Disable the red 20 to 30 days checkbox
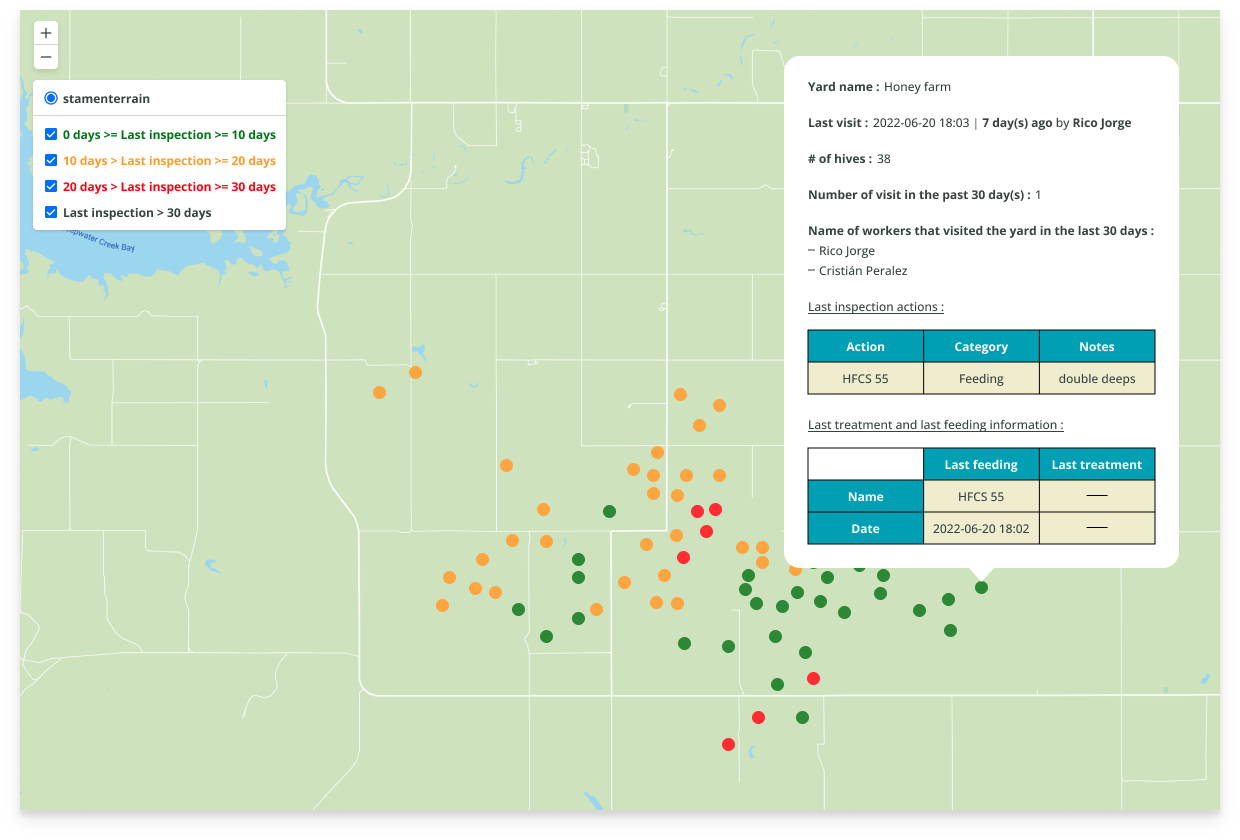Viewport: 1240px width, 840px height. pyautogui.click(x=51, y=186)
